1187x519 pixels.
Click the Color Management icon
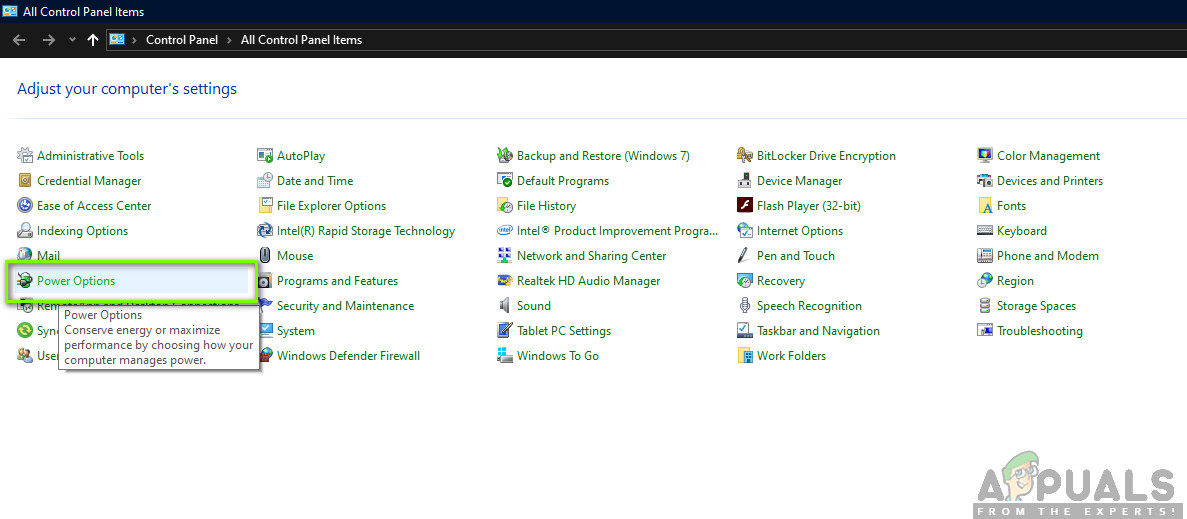click(x=985, y=156)
